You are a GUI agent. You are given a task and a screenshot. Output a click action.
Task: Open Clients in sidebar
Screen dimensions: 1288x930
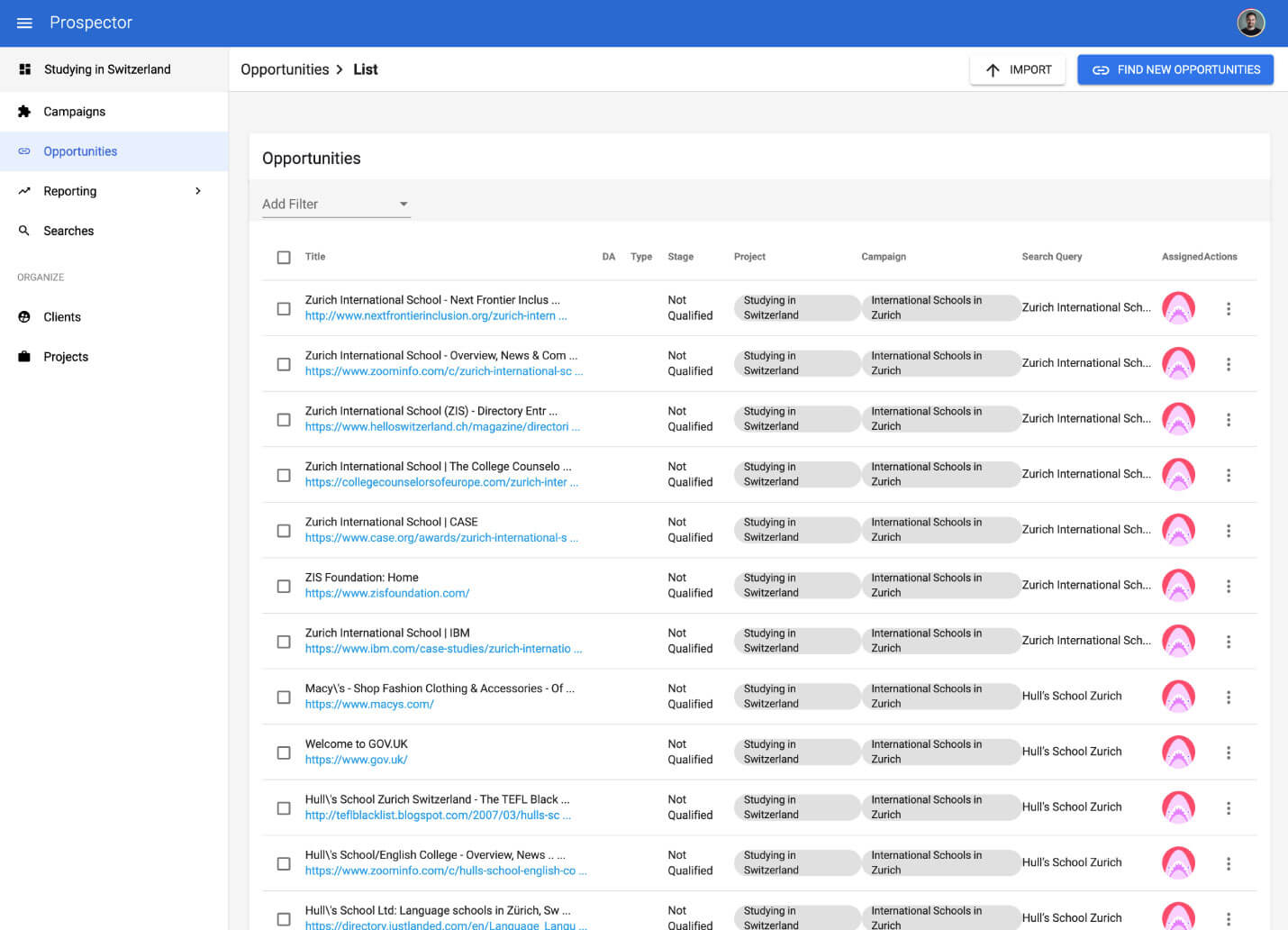pyautogui.click(x=113, y=317)
